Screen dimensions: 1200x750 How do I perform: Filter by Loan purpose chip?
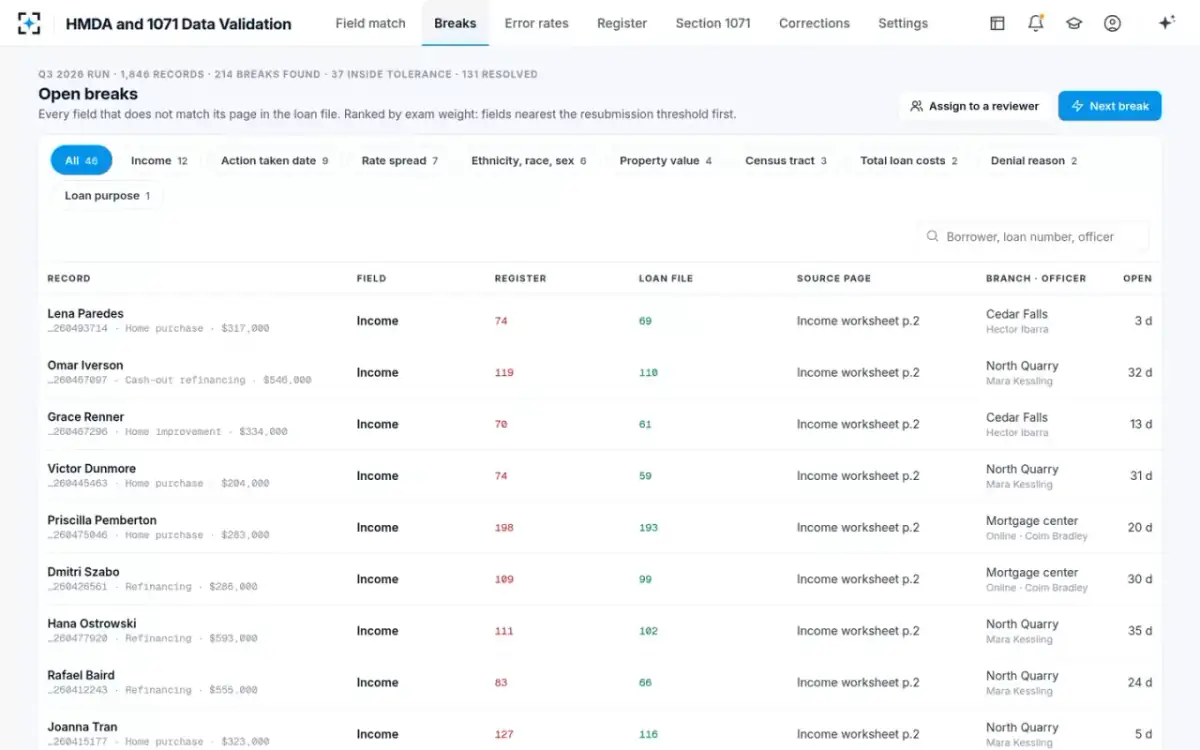tap(107, 196)
